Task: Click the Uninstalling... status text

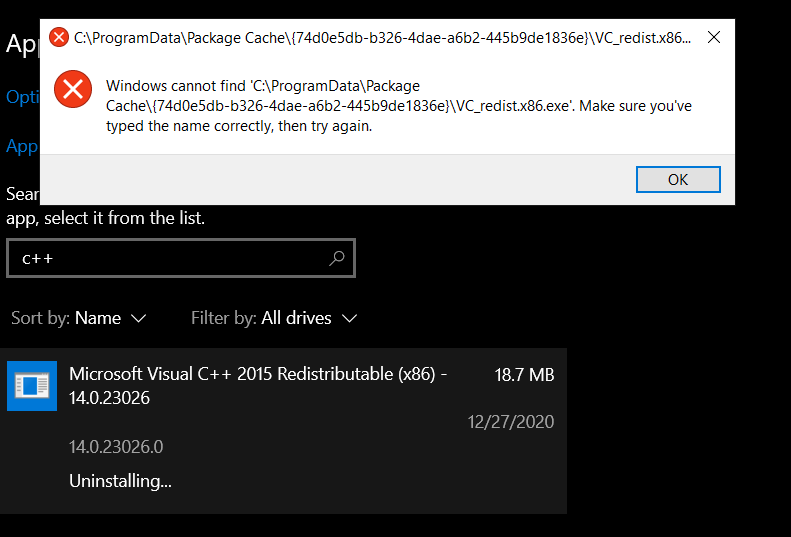Action: [x=120, y=481]
